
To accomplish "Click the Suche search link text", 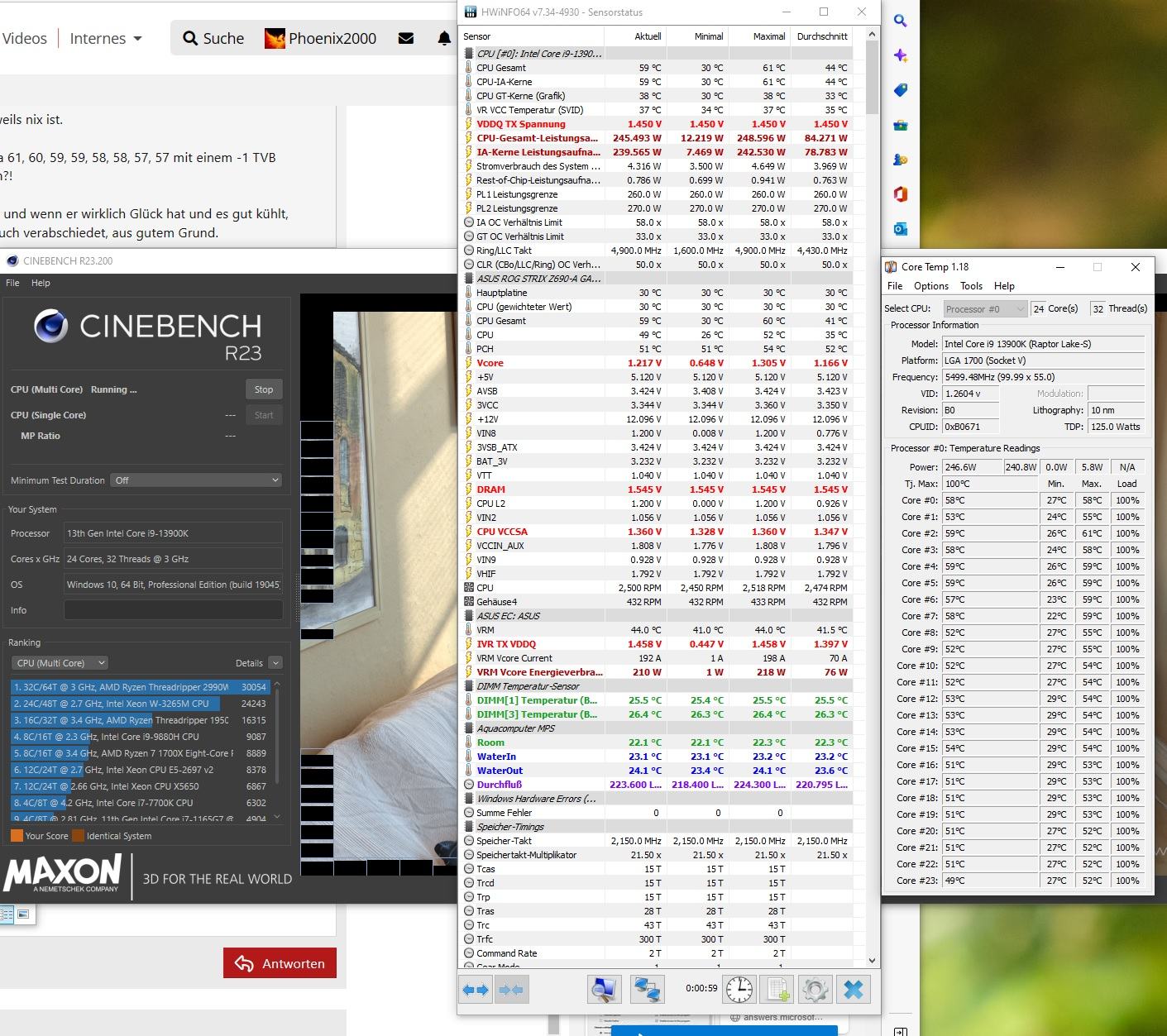I will pos(223,38).
